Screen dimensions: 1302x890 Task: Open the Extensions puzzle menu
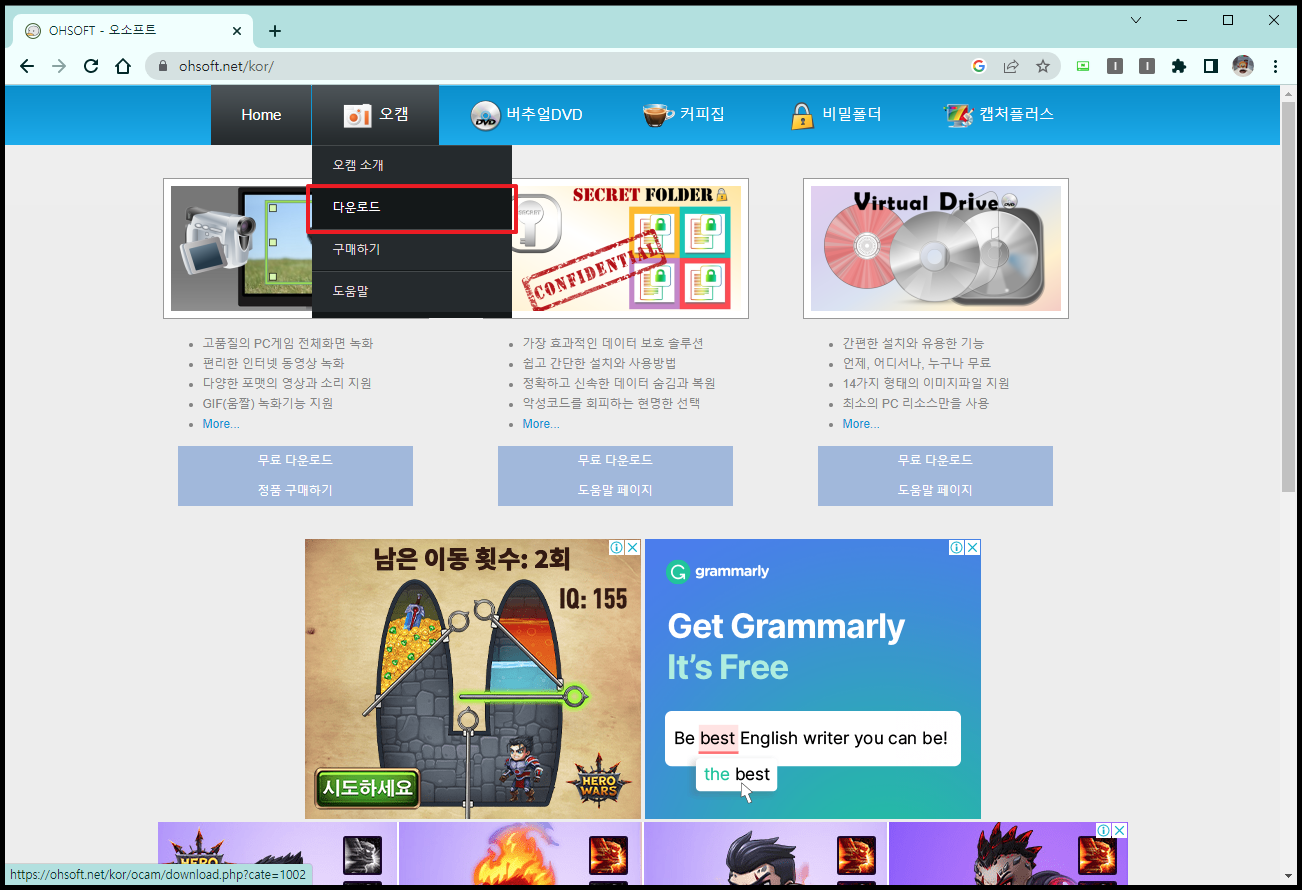(1179, 66)
